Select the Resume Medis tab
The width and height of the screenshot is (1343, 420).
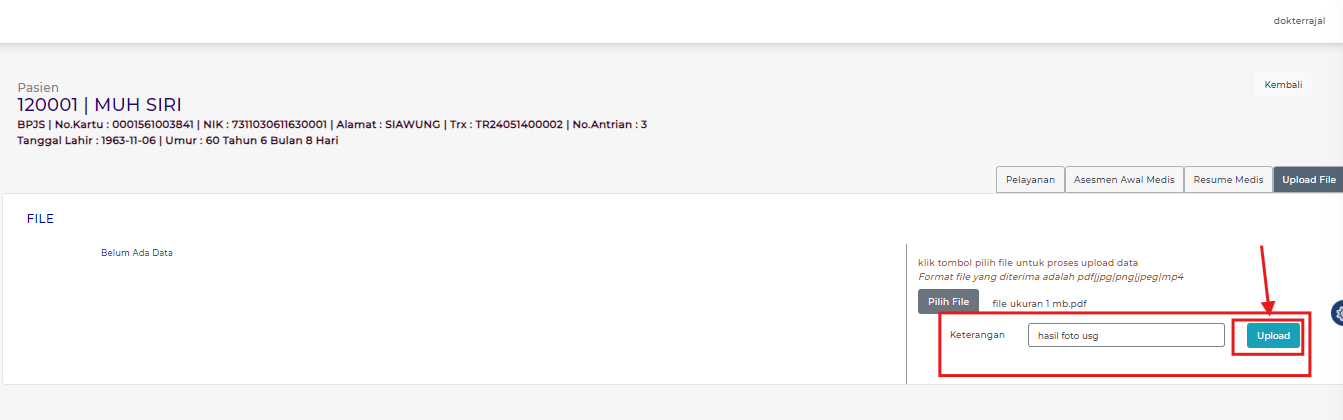click(x=1228, y=180)
